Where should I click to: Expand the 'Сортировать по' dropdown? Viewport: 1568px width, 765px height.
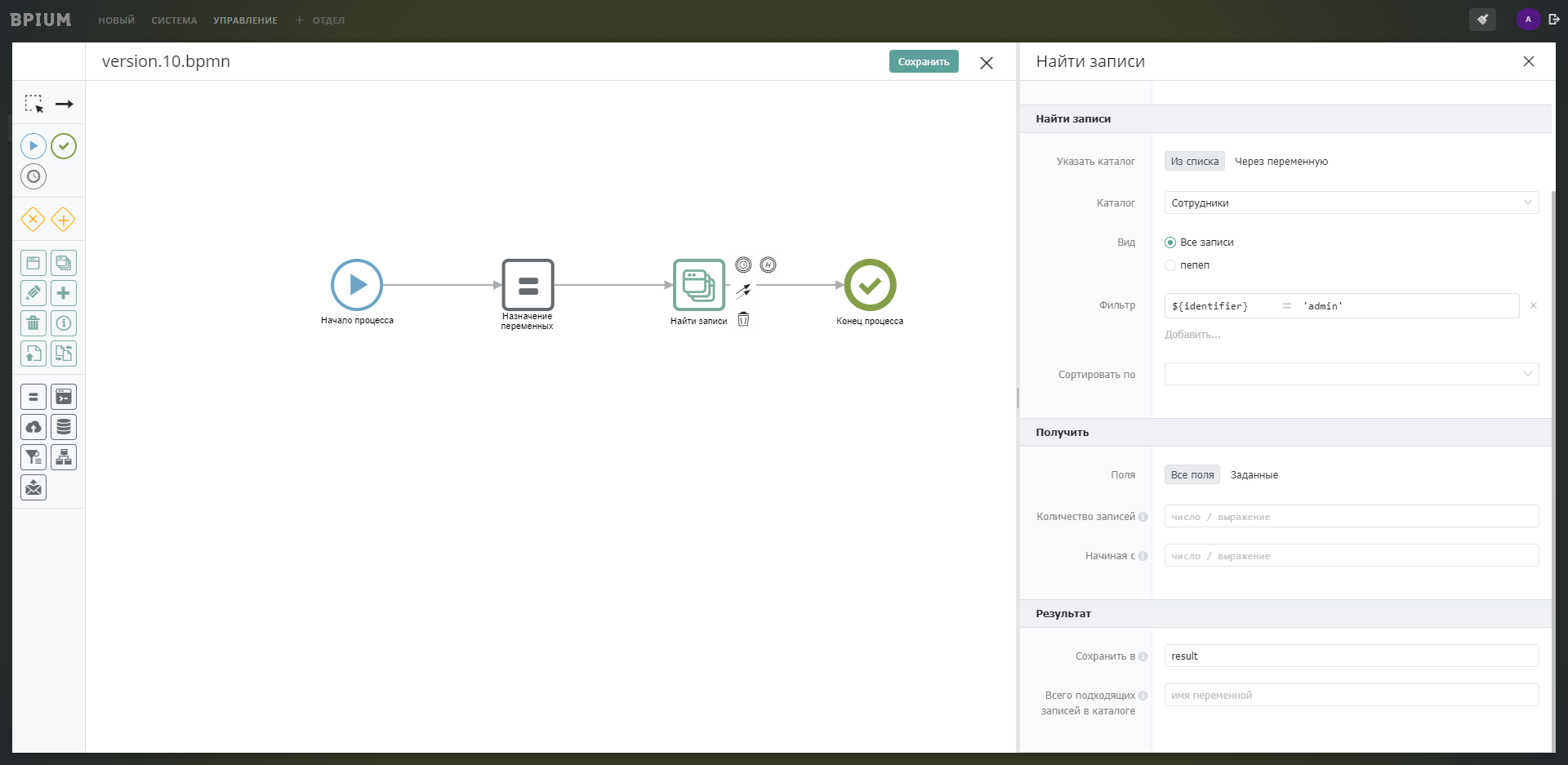click(x=1351, y=374)
